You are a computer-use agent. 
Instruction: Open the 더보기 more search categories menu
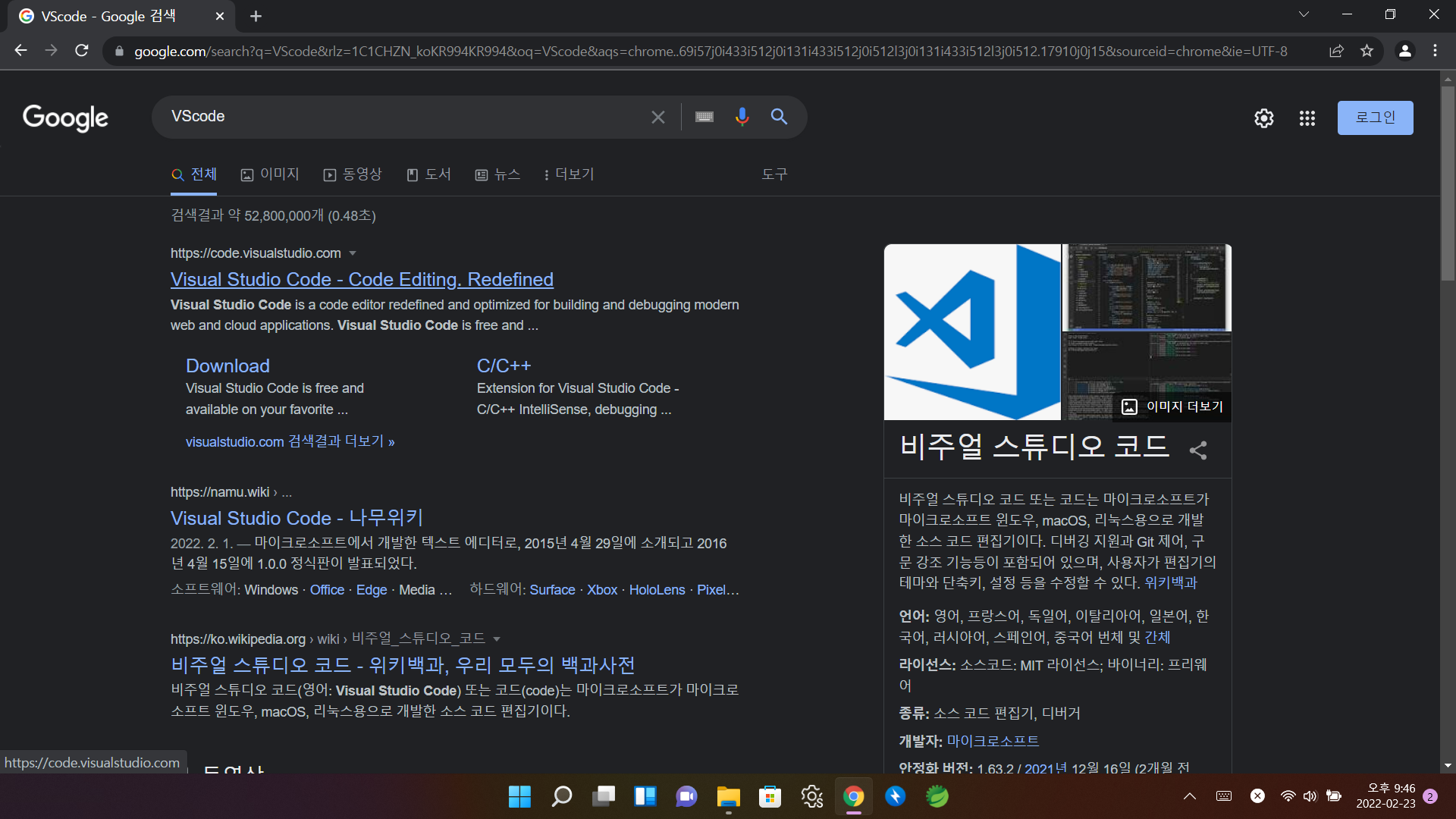(x=569, y=174)
